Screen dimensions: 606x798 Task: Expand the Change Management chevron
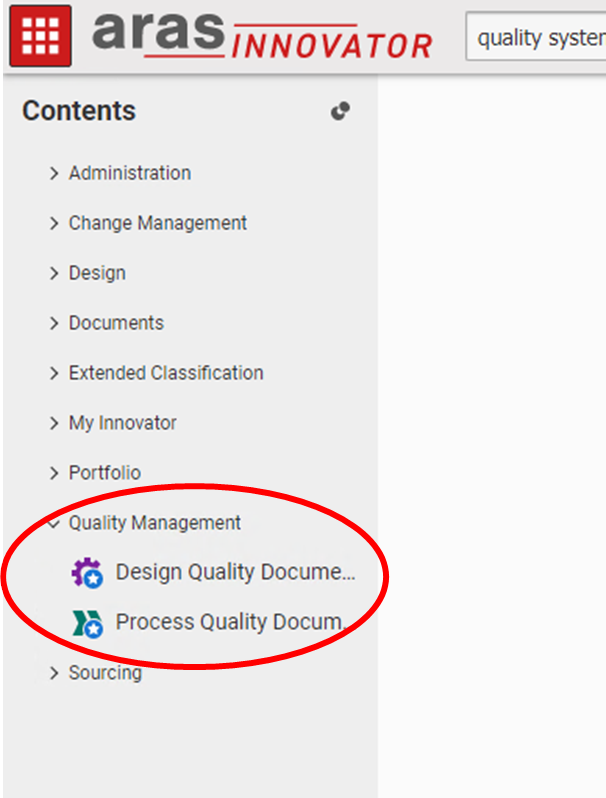click(54, 223)
